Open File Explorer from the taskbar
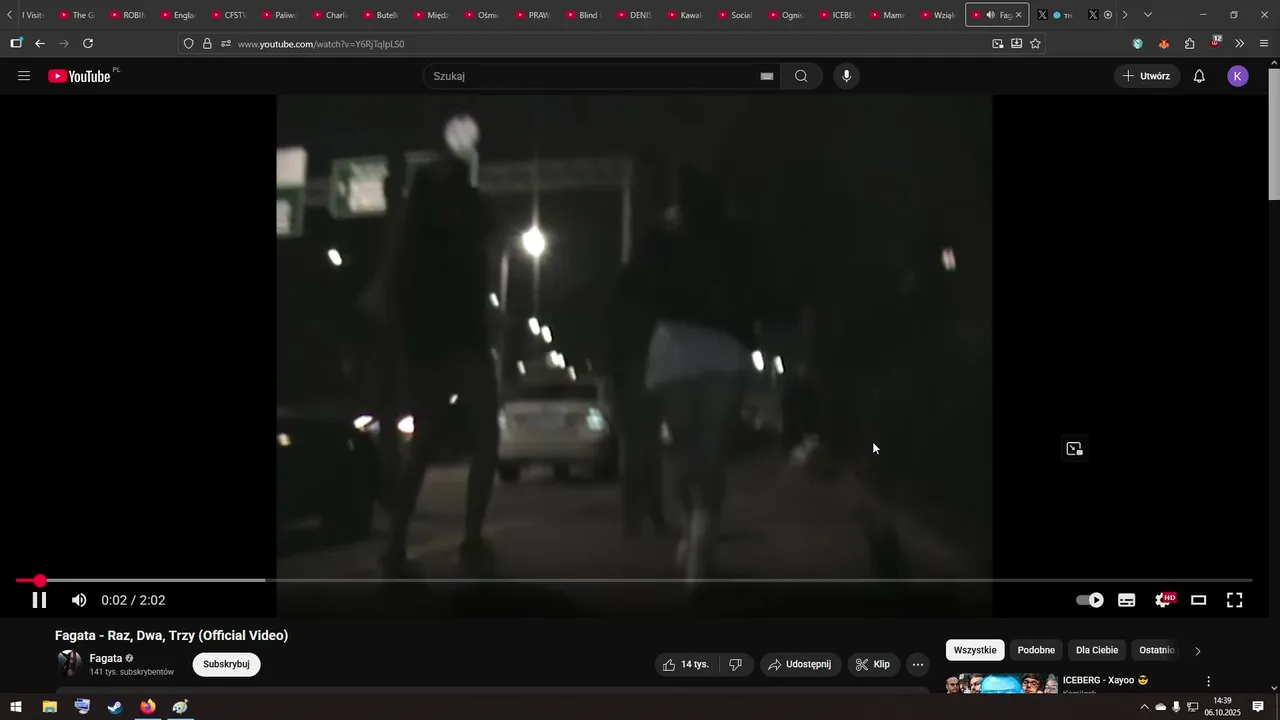 click(49, 707)
